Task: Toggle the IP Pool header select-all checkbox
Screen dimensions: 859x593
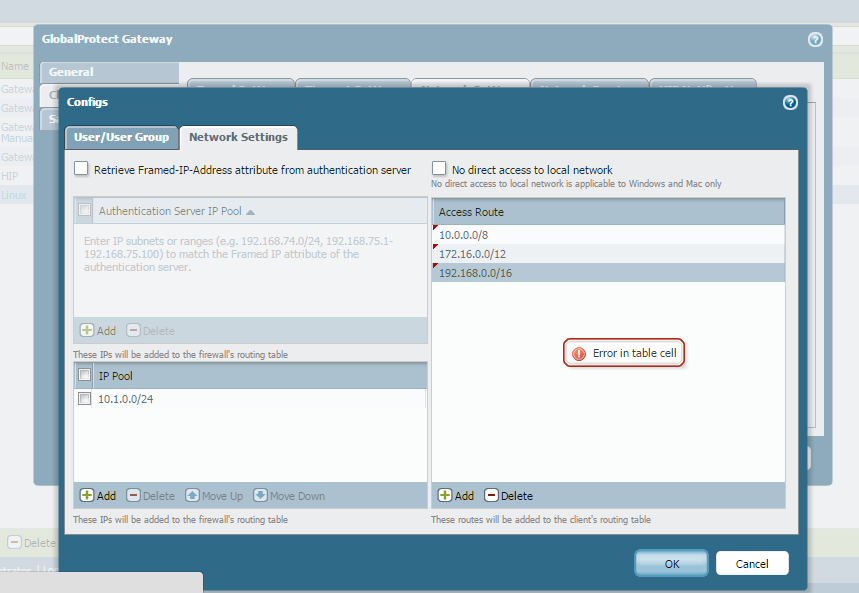Action: [x=84, y=375]
